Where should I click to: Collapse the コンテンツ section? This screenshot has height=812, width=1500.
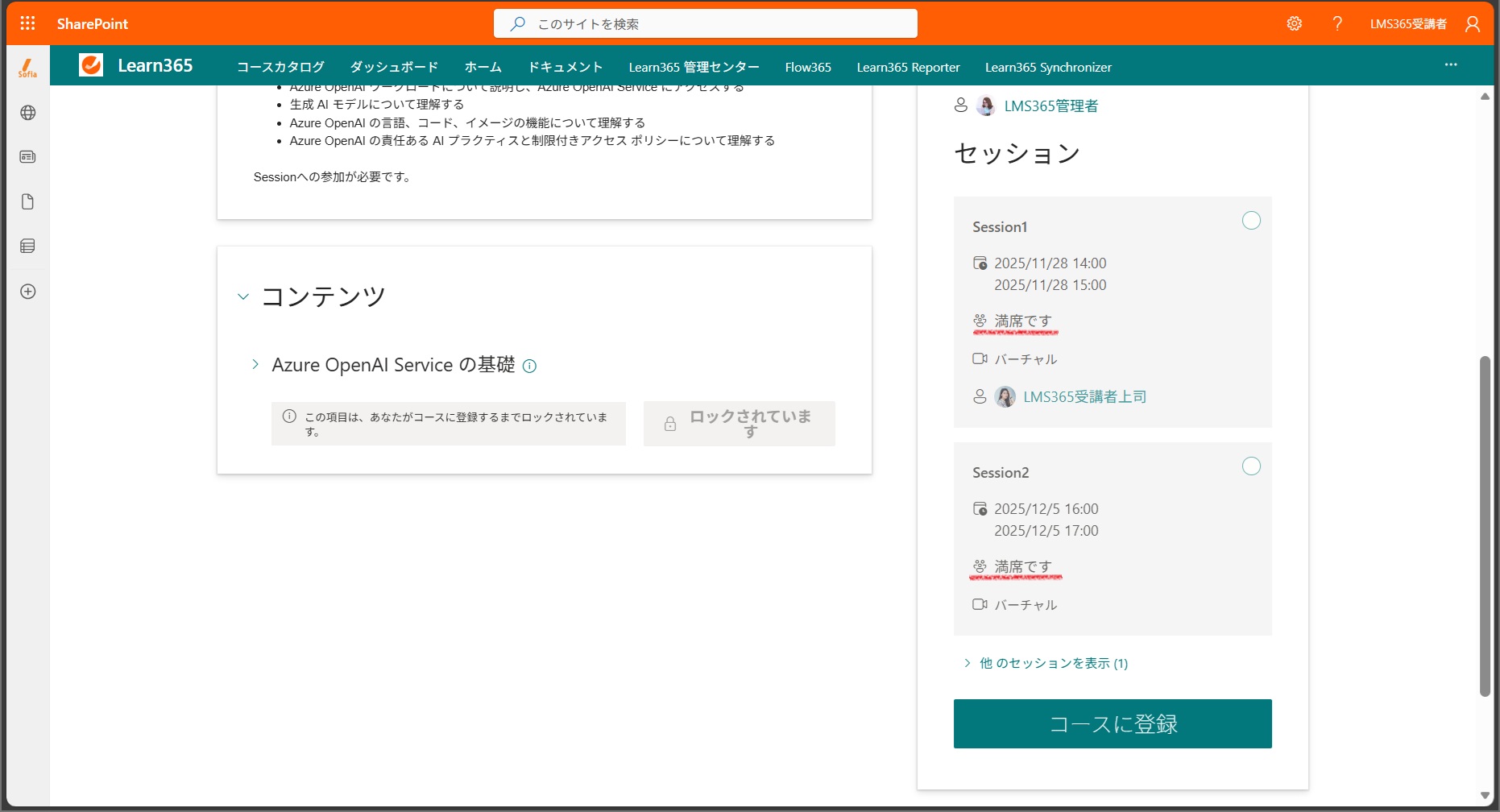coord(243,296)
